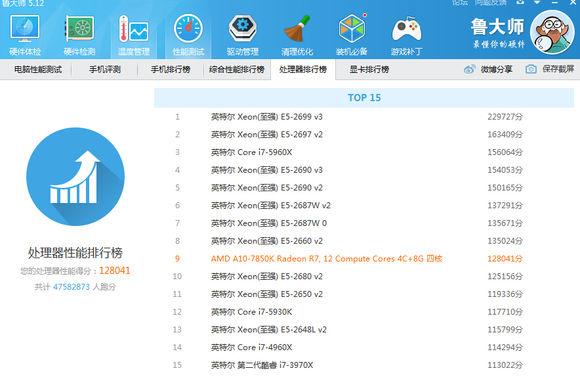Open the 硬件体检 hardware checkup icon

tap(25, 35)
